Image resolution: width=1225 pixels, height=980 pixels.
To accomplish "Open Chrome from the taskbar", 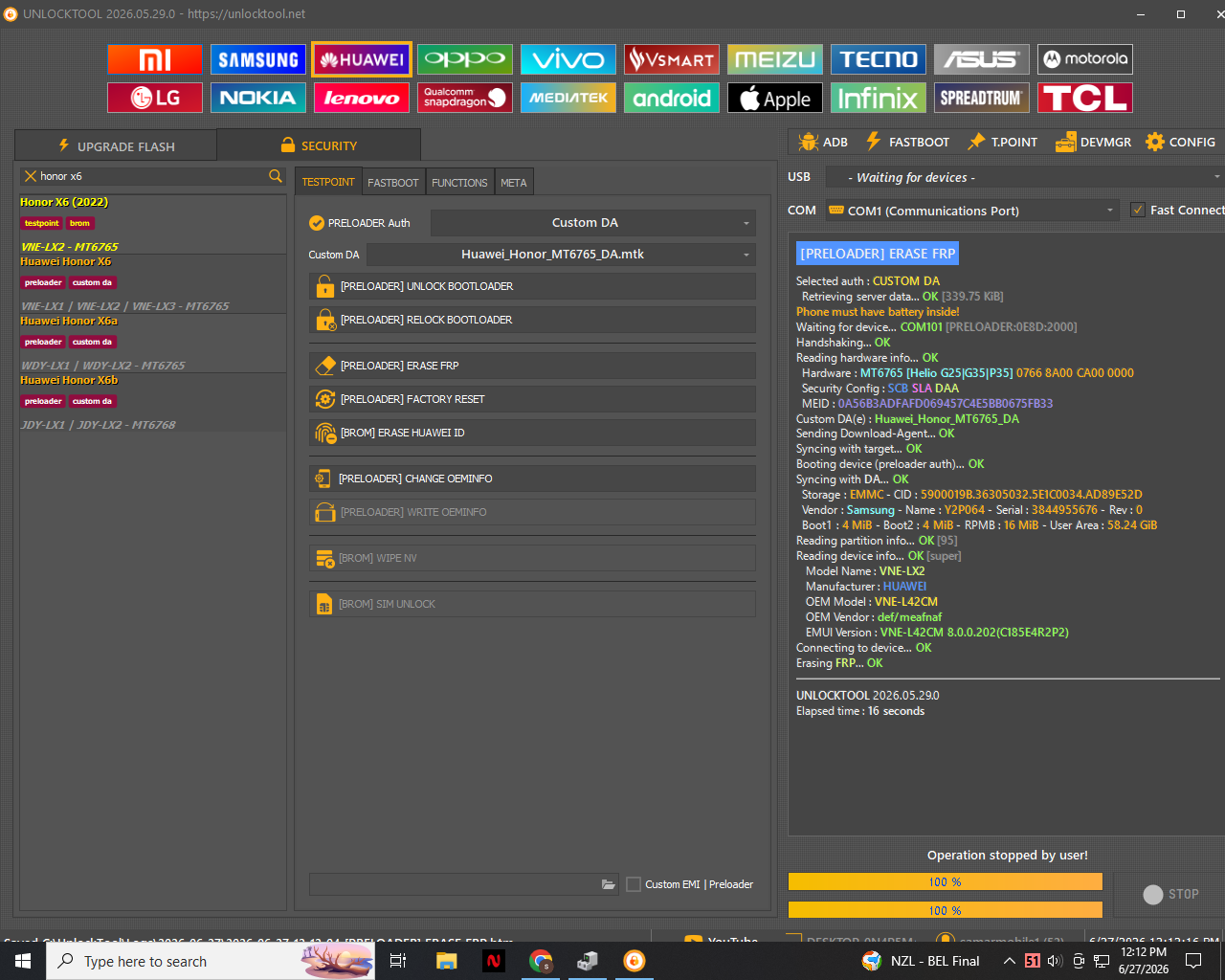I will coord(541,961).
